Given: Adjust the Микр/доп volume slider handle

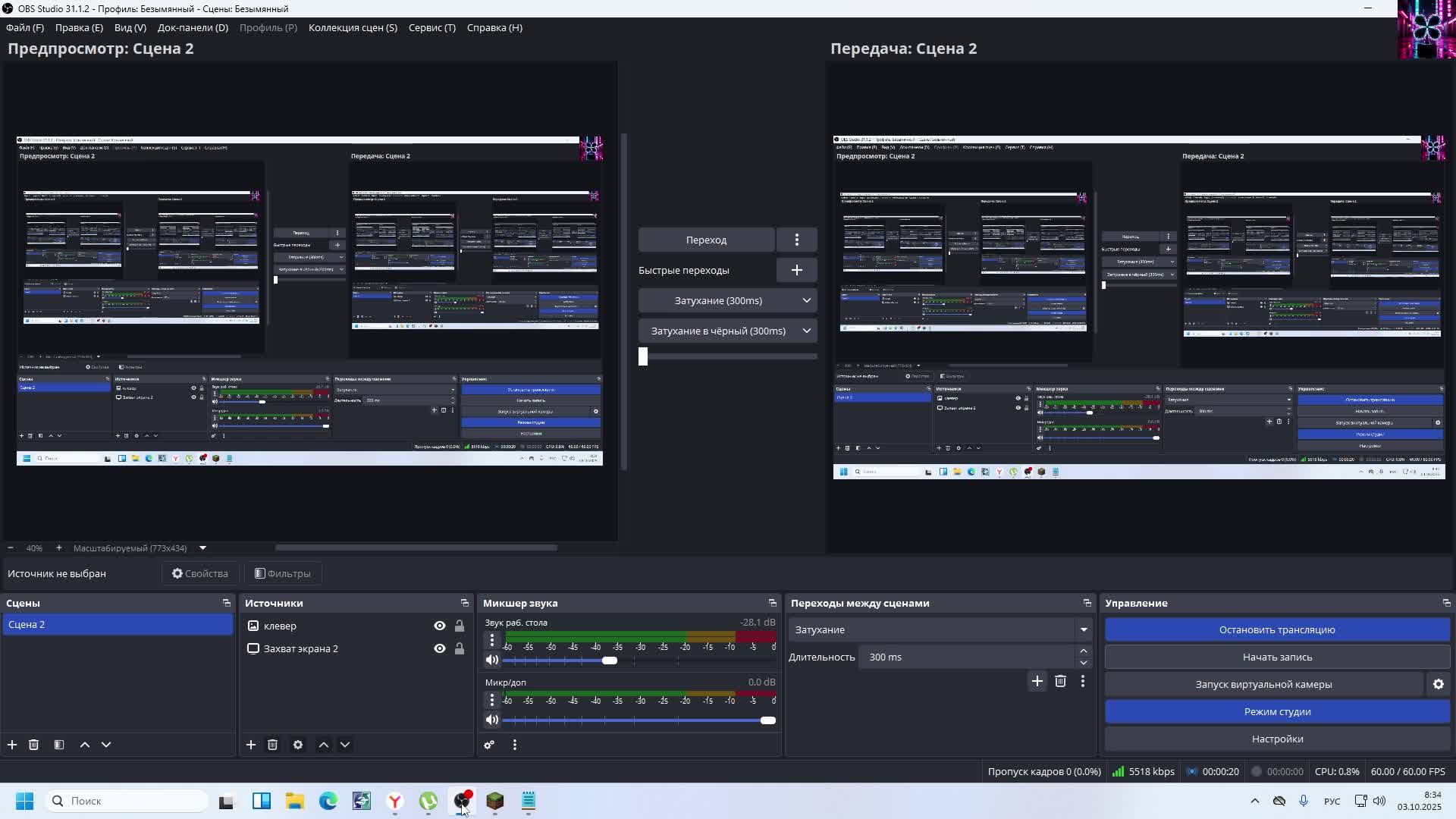Looking at the screenshot, I should [767, 720].
